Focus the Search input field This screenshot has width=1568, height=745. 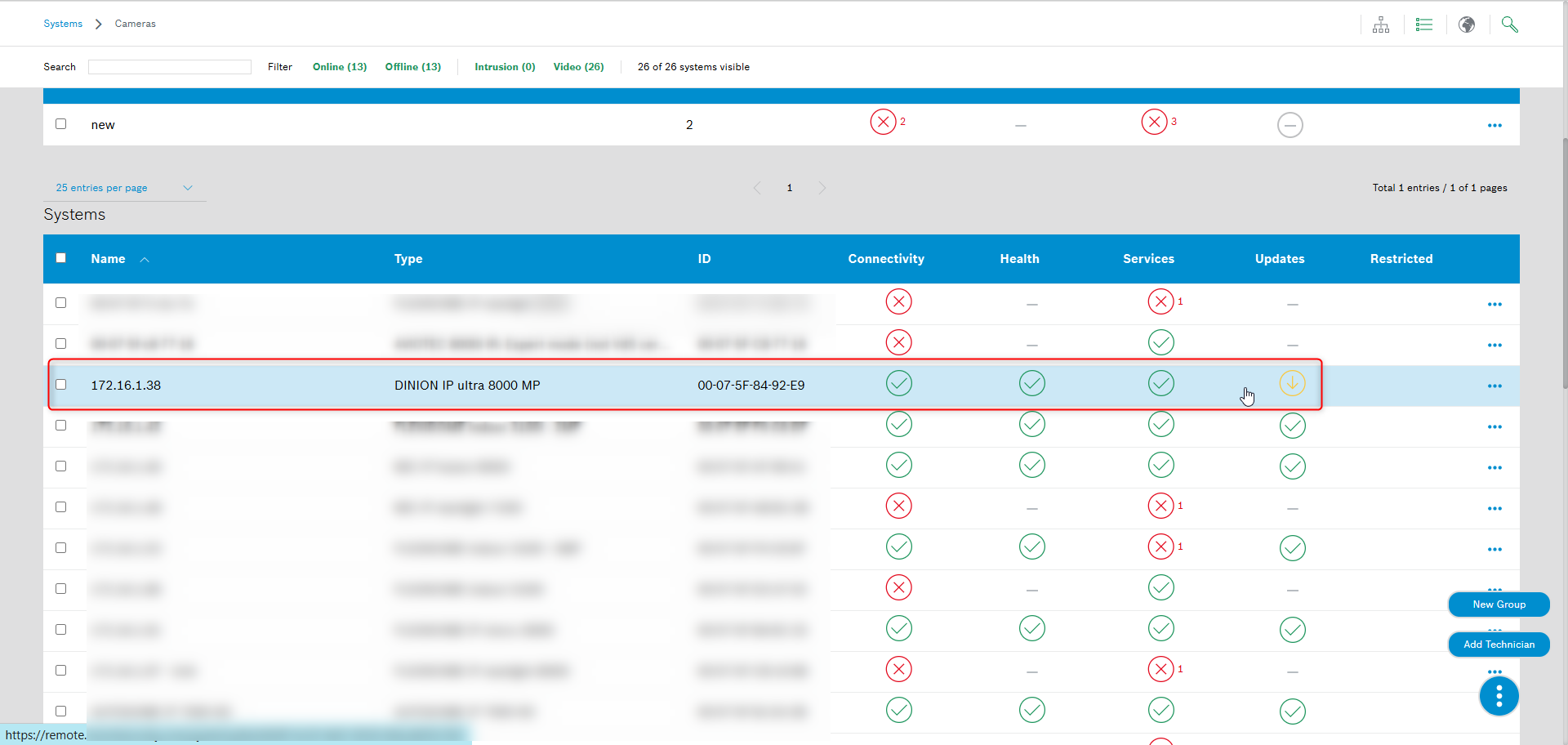(170, 67)
